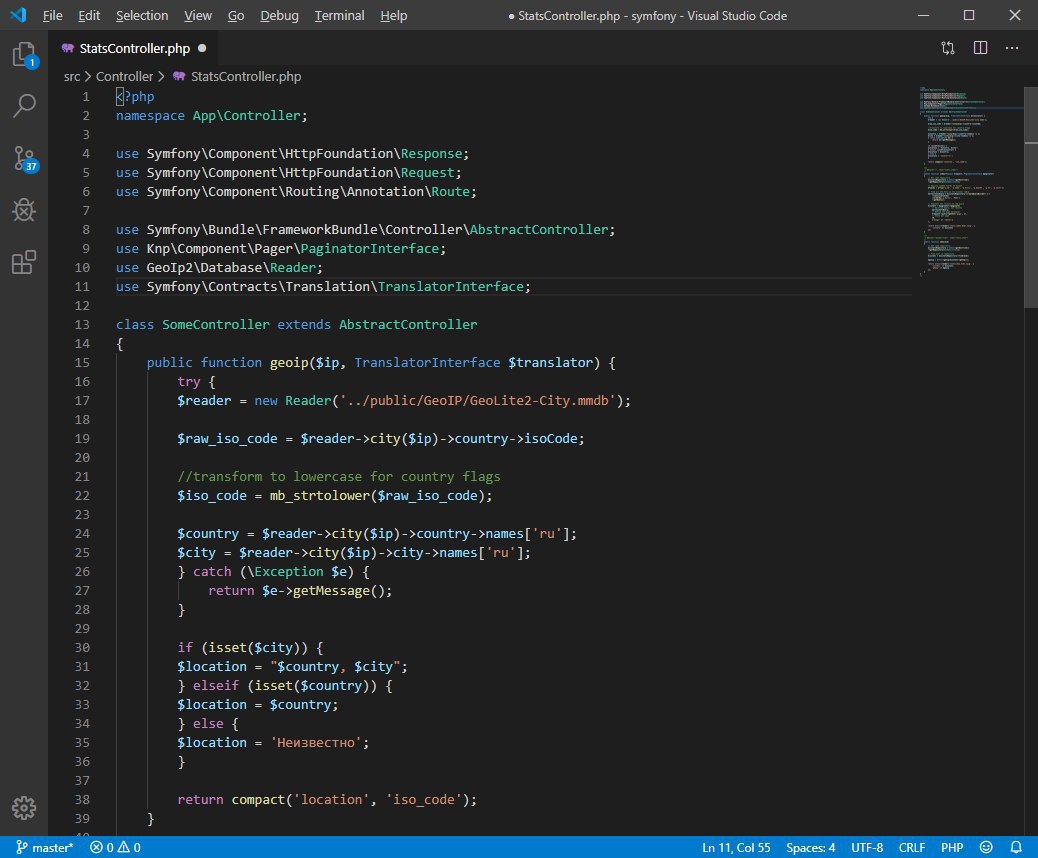The width and height of the screenshot is (1038, 858).
Task: Click StatsController.php breadcrumb segment
Action: tap(246, 76)
